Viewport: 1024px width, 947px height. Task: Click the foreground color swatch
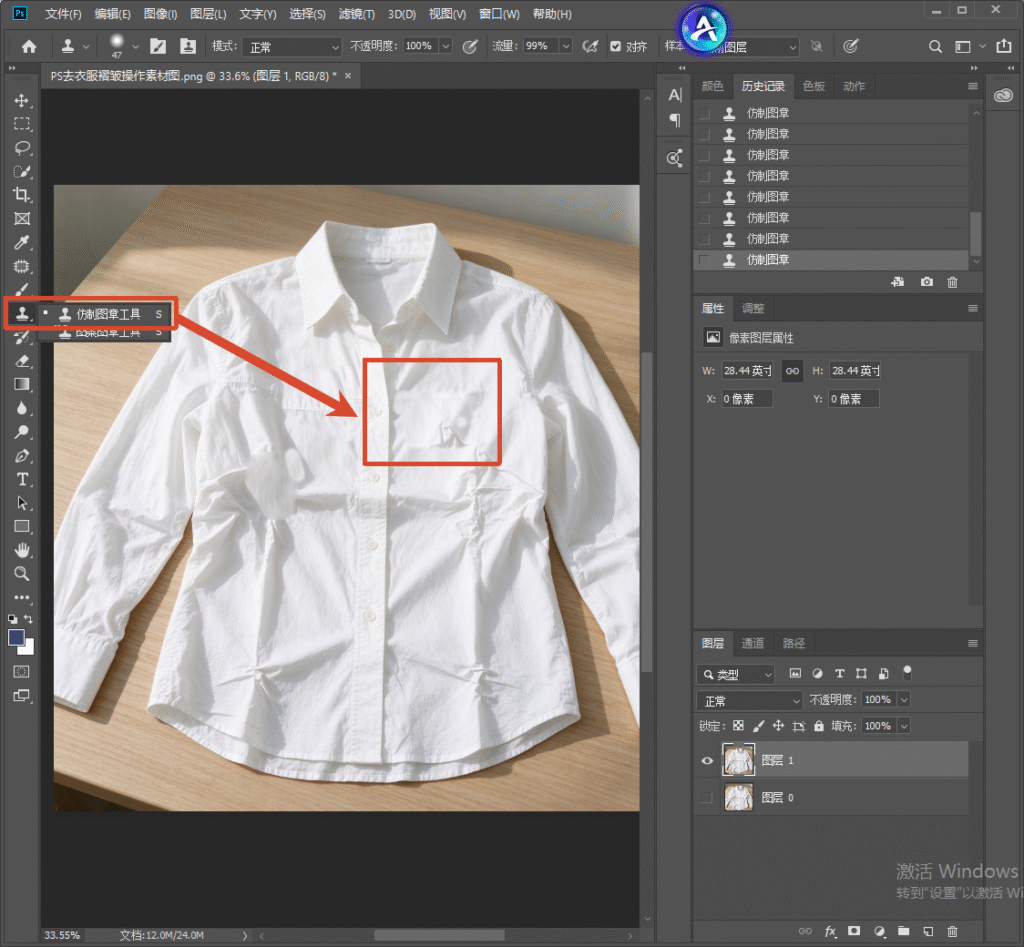(16, 637)
